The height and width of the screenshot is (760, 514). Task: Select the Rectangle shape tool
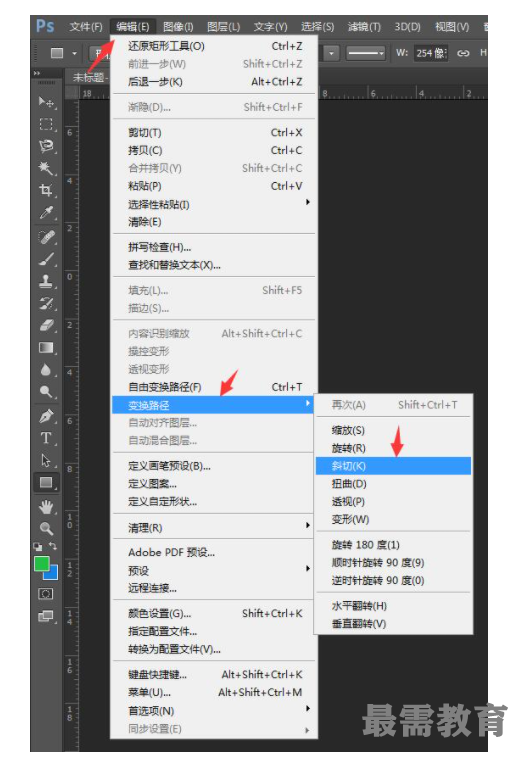point(47,482)
